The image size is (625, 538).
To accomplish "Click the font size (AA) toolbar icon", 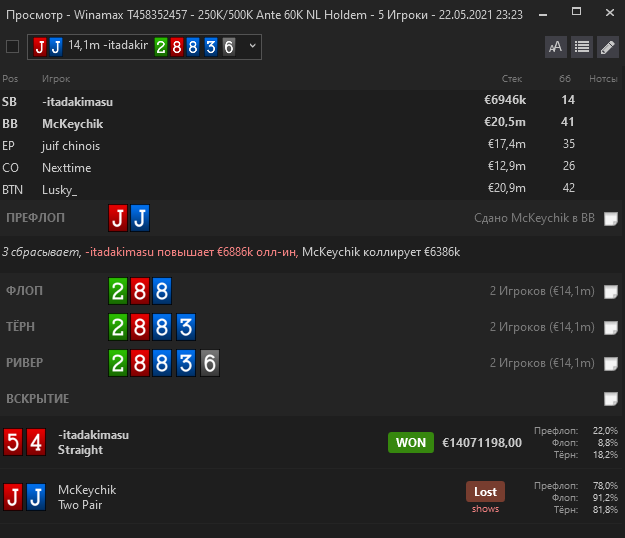I will (556, 47).
